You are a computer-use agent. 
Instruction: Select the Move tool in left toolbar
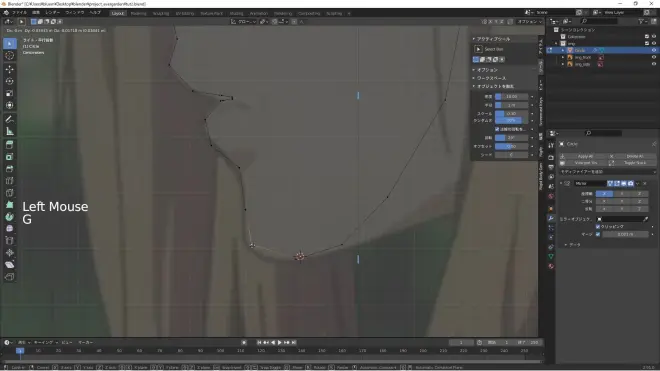10,69
